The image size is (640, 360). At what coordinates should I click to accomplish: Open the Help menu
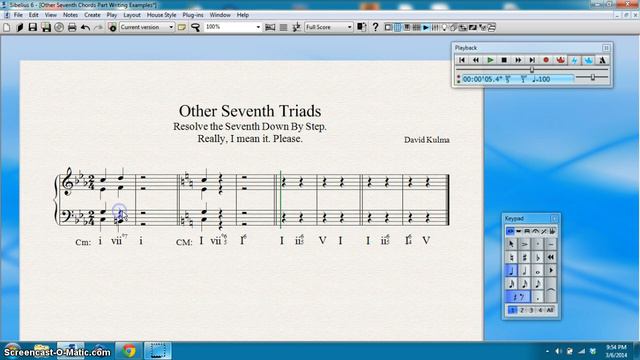[x=243, y=15]
